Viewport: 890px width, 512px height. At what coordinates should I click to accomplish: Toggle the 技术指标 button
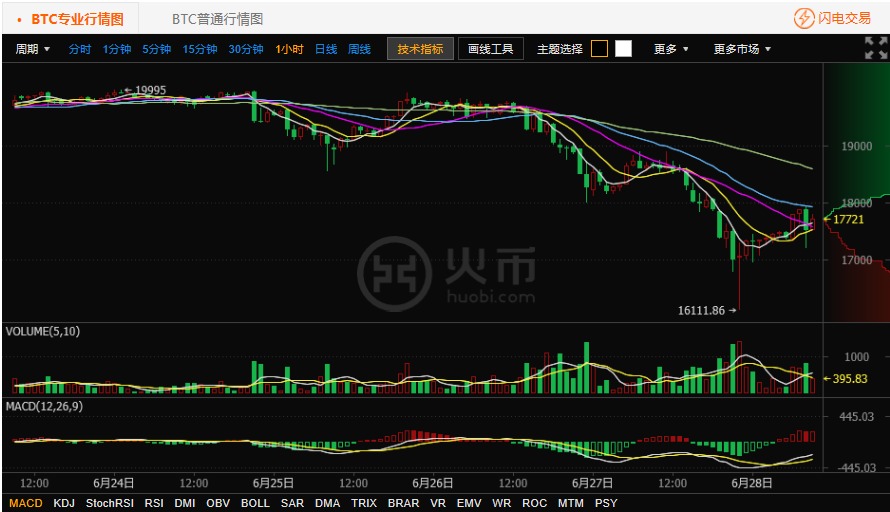pyautogui.click(x=420, y=49)
